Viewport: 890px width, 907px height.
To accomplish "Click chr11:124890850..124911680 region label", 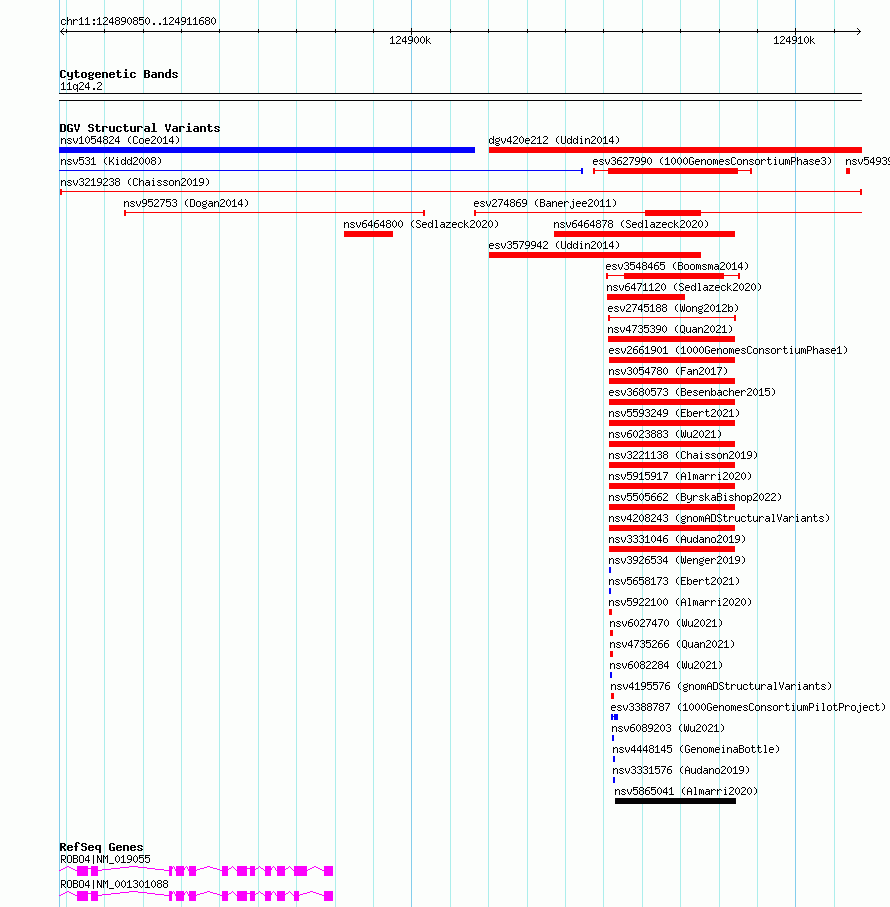I will [138, 21].
